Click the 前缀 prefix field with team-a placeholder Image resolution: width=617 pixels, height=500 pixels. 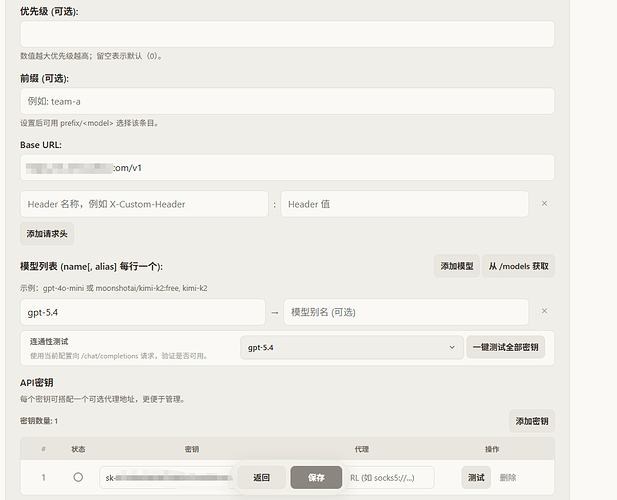pos(287,101)
